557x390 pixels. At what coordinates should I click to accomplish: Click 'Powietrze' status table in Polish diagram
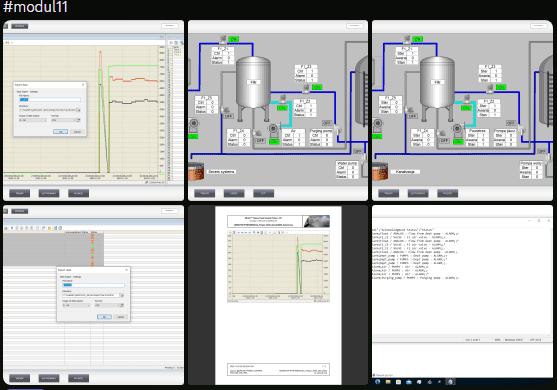coord(477,138)
